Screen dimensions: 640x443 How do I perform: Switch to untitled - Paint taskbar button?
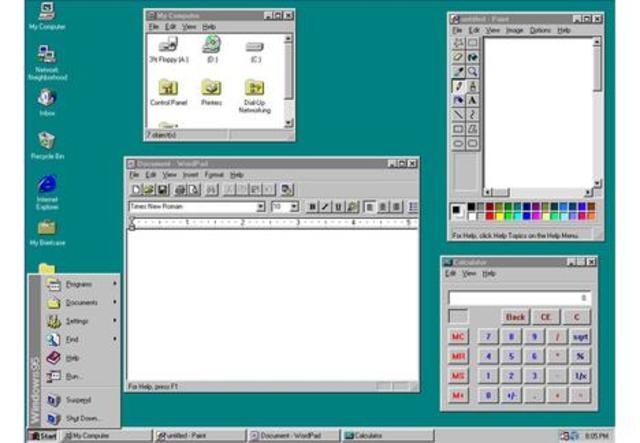point(200,436)
